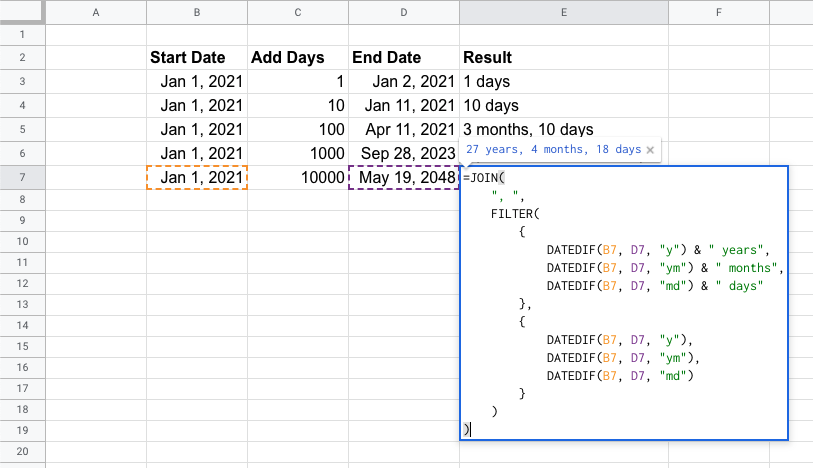813x468 pixels.
Task: Select the May 19, 2048 end date cell
Action: pos(403,178)
